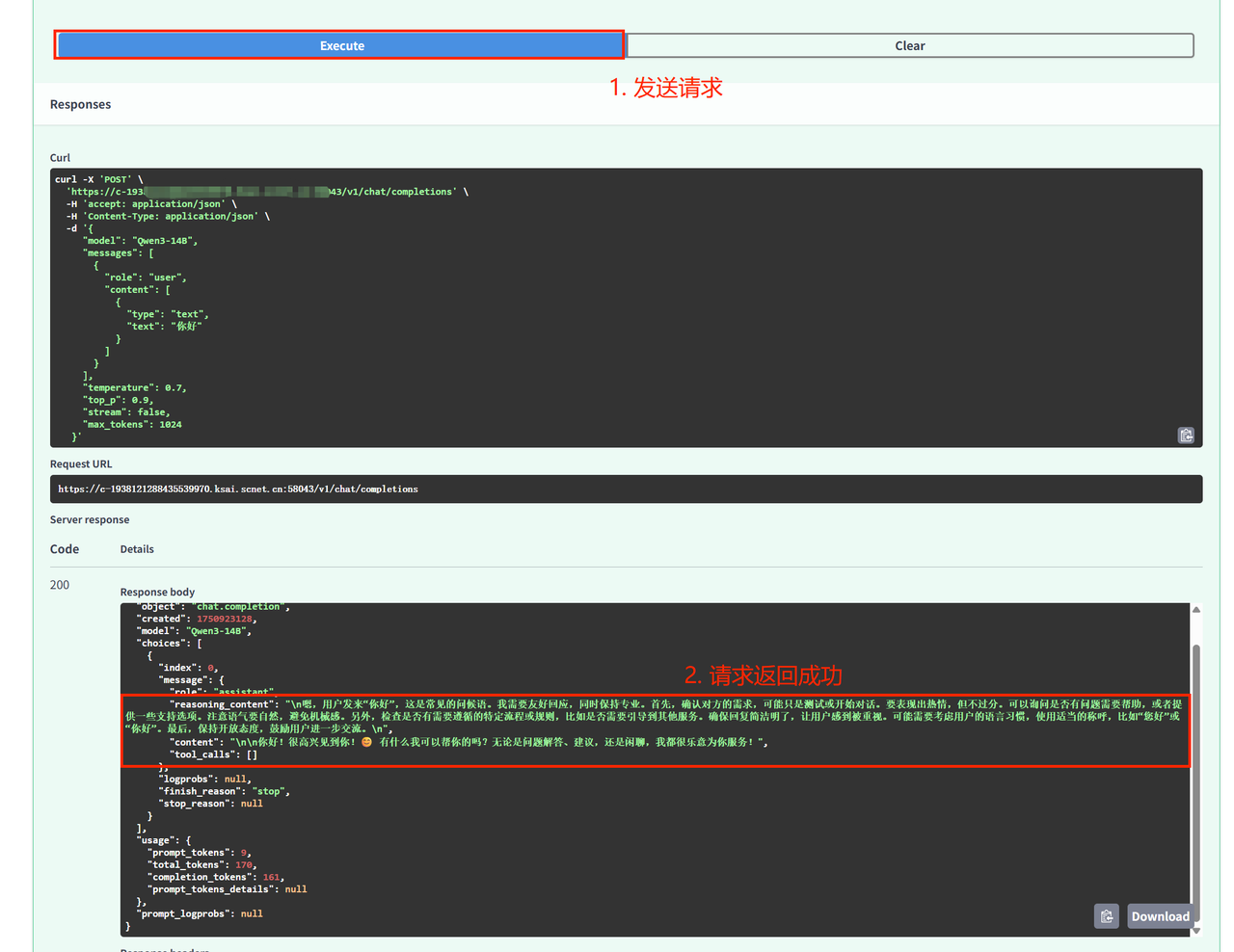The image size is (1234, 952).
Task: Click the Request URL text in the dark box
Action: [238, 489]
